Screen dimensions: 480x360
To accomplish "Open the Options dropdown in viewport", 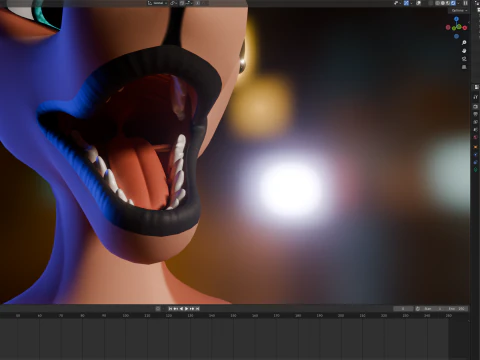I will tap(459, 10).
